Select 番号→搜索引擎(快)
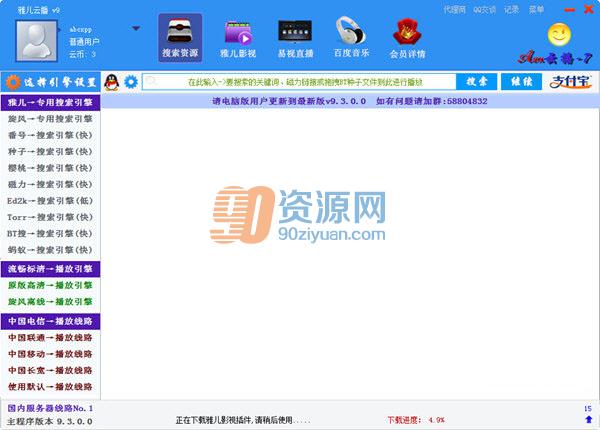600x430 pixels. pyautogui.click(x=51, y=135)
